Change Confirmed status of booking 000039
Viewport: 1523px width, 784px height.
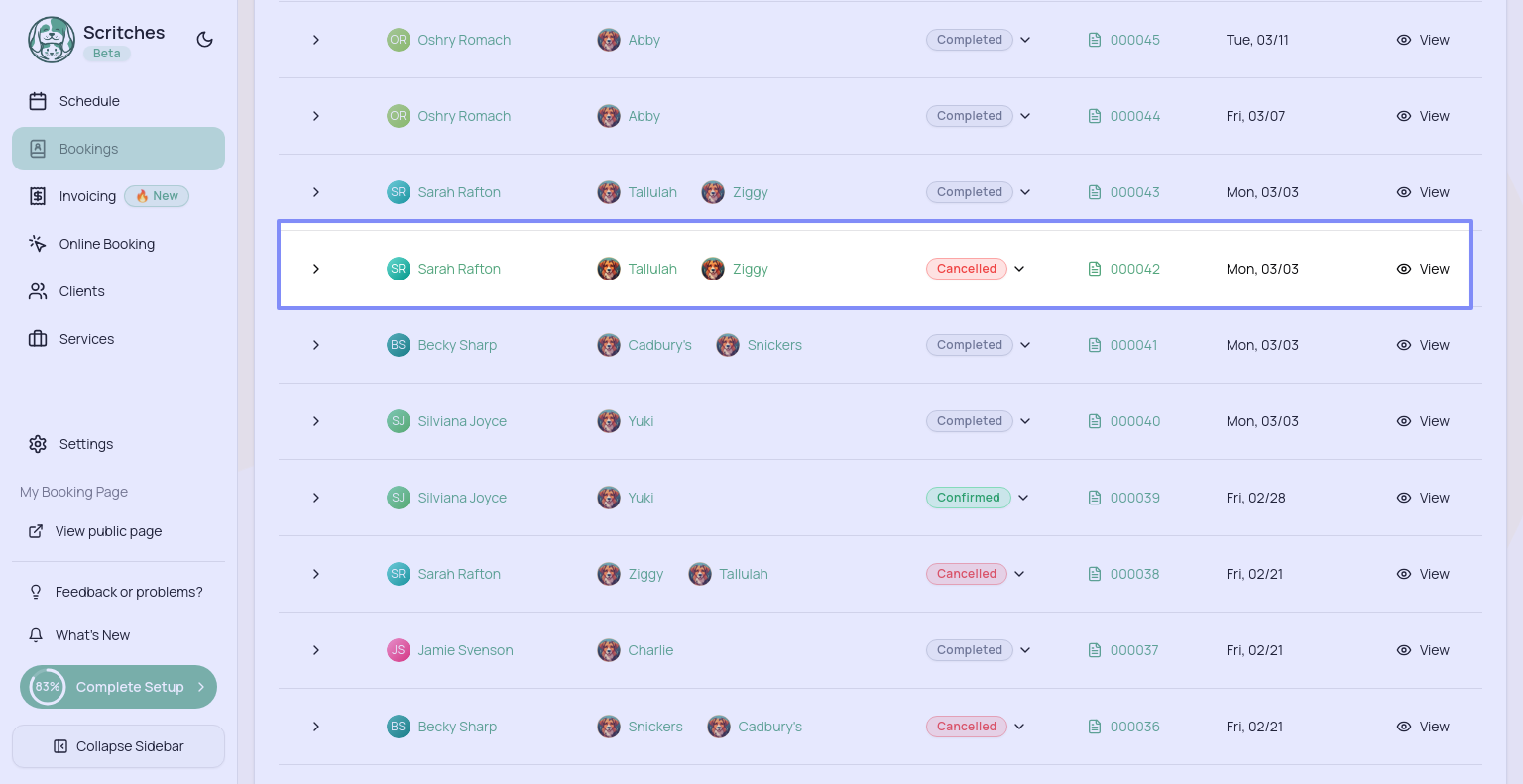(x=1023, y=498)
